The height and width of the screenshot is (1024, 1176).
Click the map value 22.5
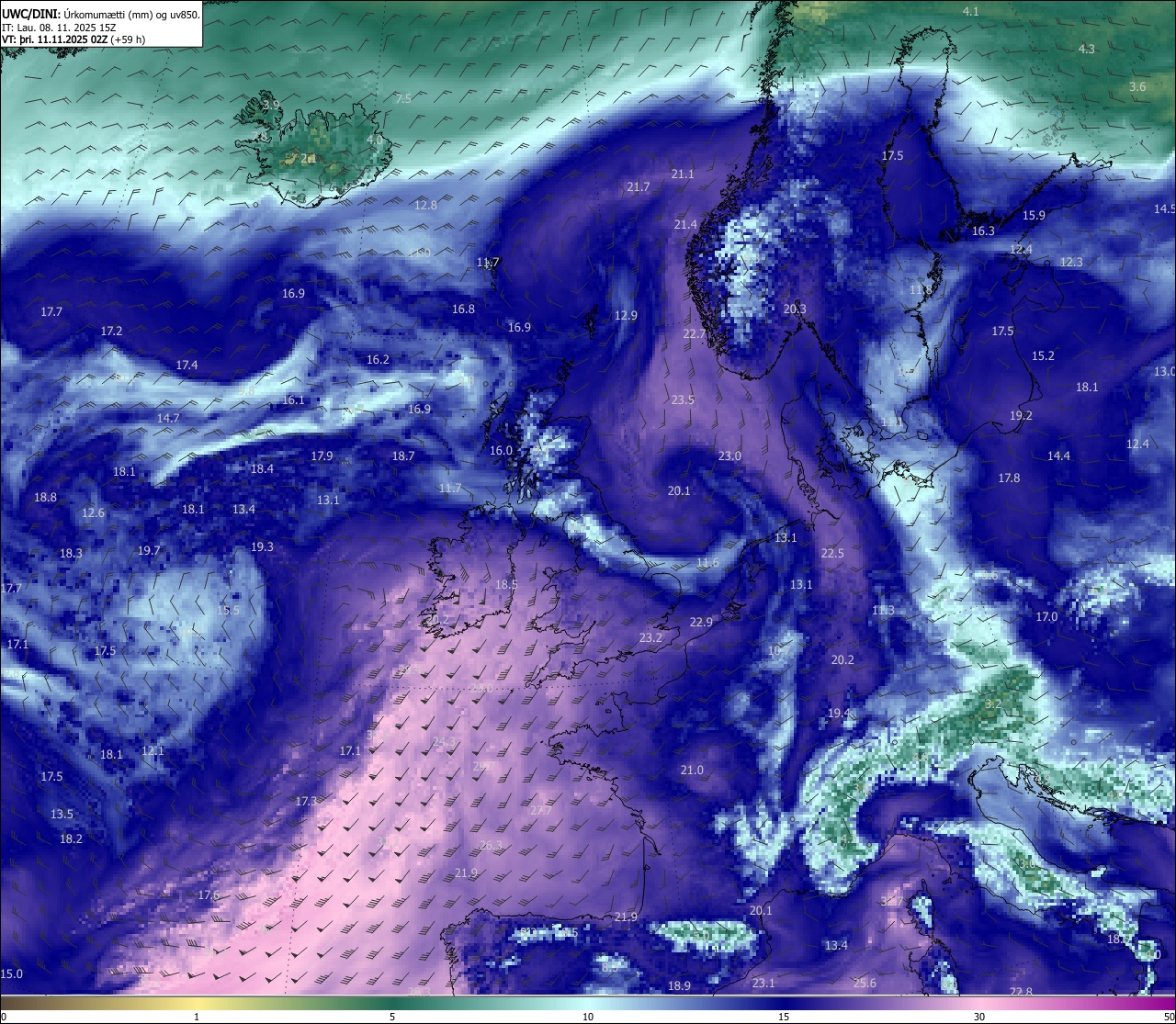(x=832, y=553)
